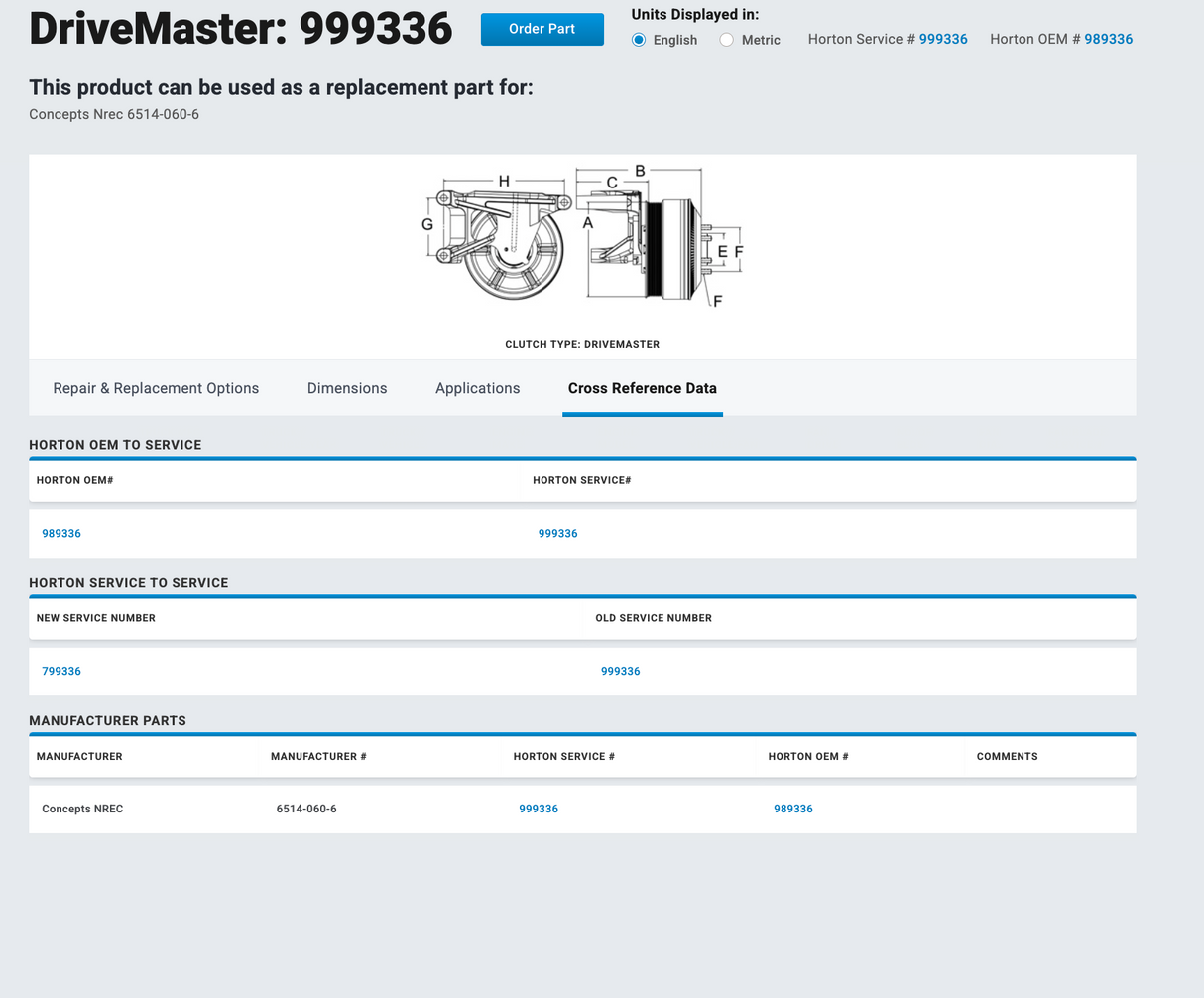
Task: Click the front-view clutch drawing labeled G and H
Action: (x=501, y=240)
